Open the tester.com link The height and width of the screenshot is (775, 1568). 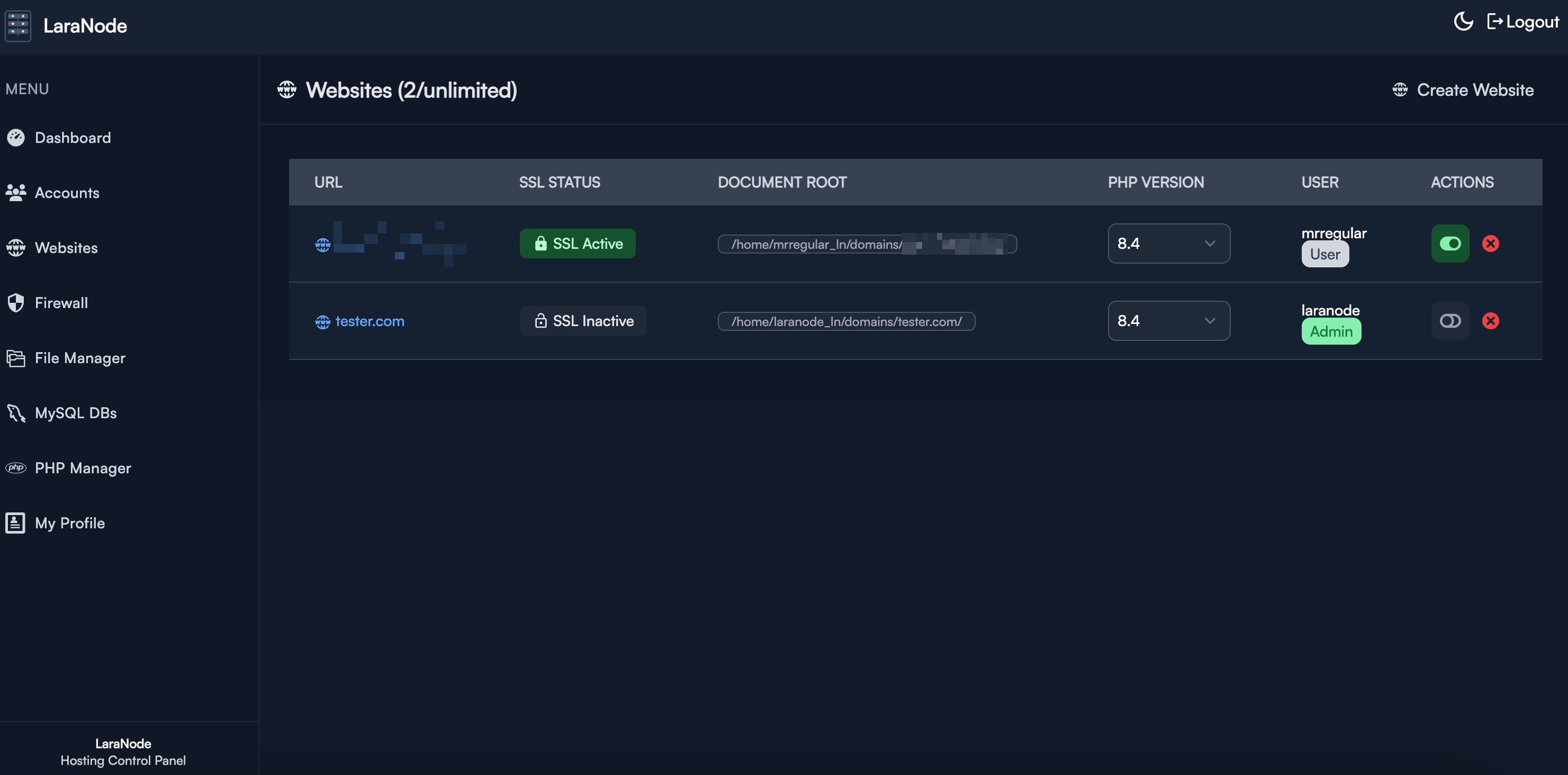click(370, 321)
